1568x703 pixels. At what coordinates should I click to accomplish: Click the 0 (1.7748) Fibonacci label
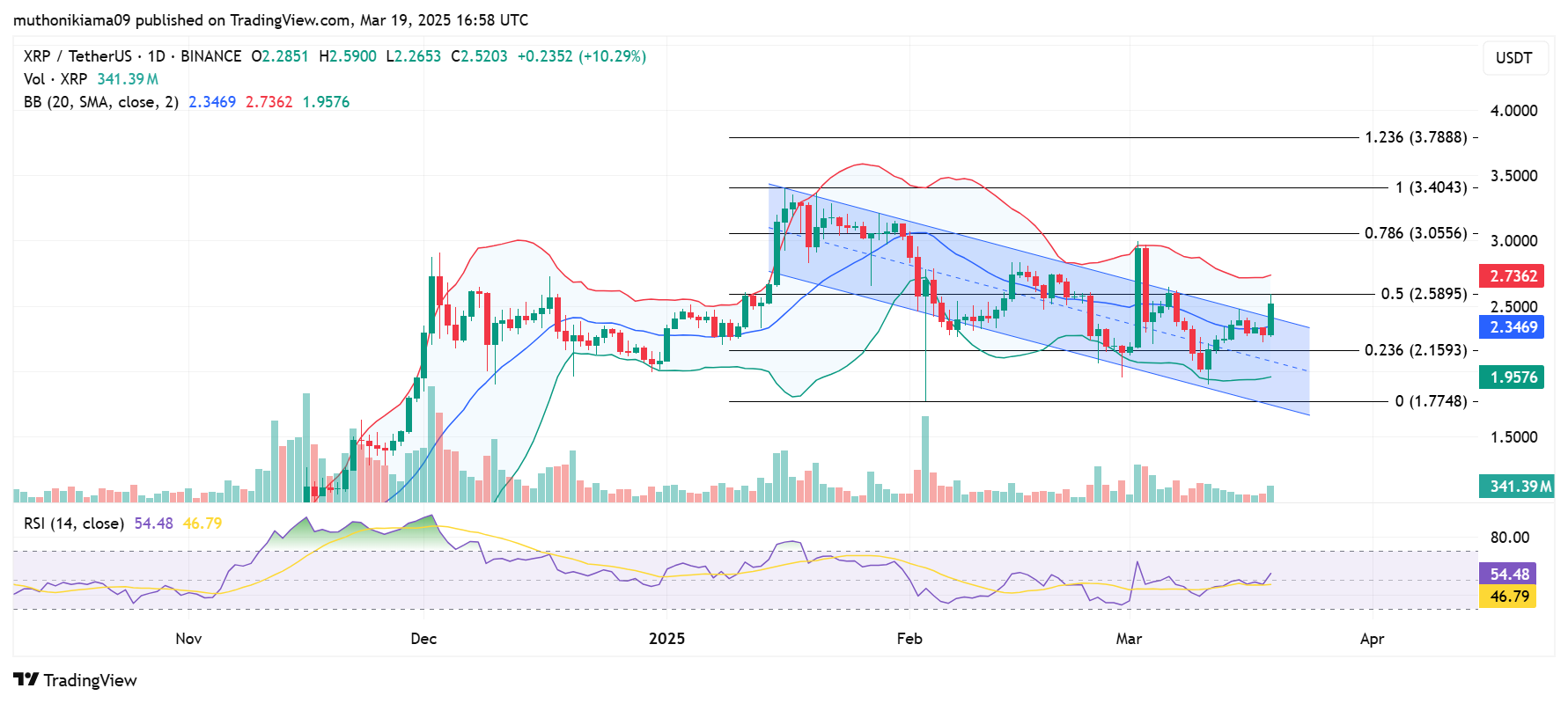(x=1430, y=401)
